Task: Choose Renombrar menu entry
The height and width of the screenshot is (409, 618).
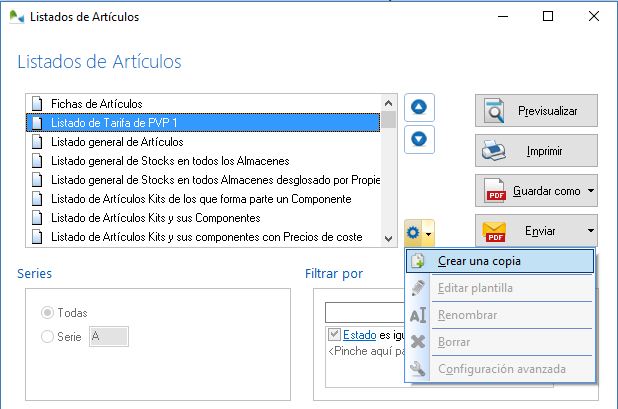Action: [x=500, y=315]
